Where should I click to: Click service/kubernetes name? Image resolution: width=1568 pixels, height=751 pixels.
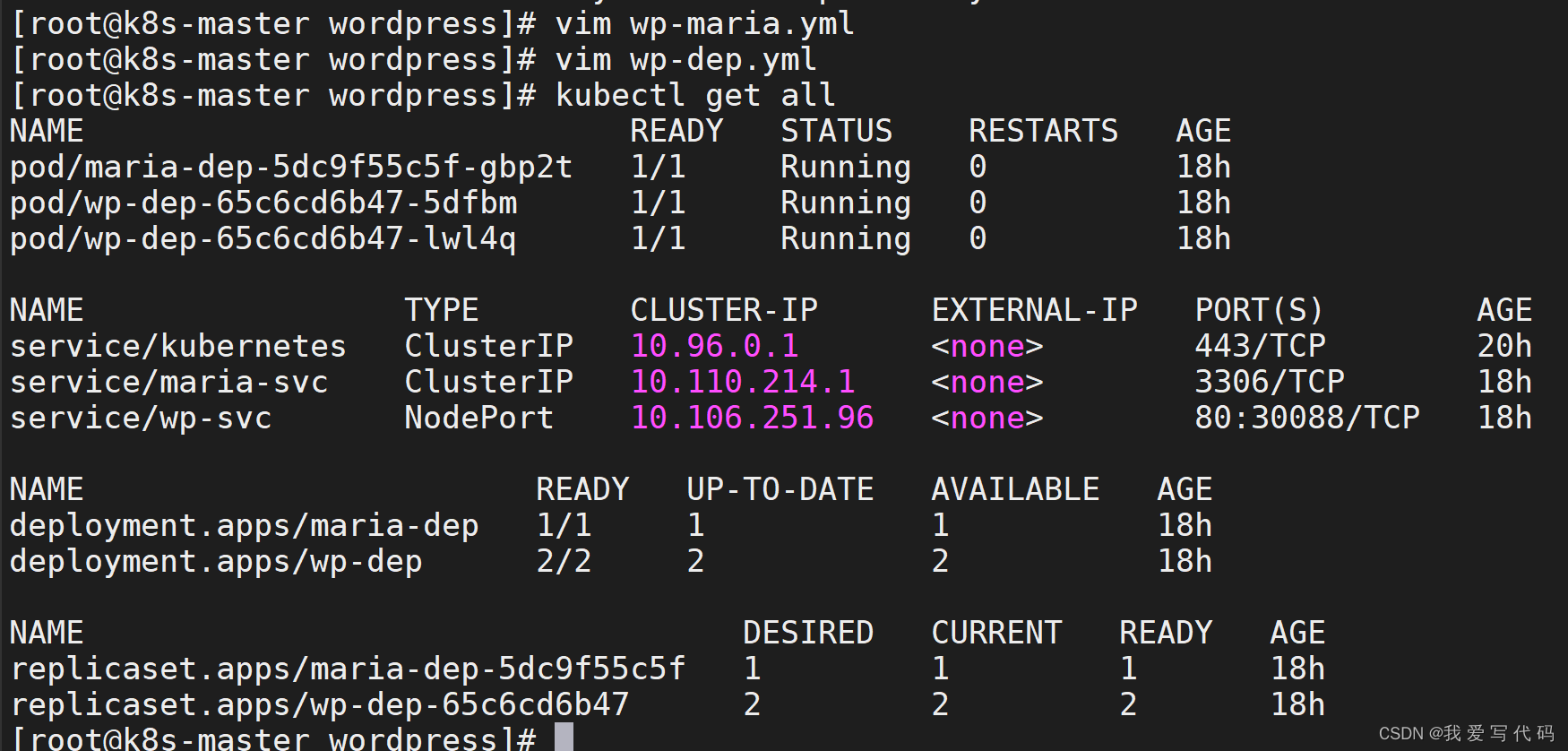[177, 346]
